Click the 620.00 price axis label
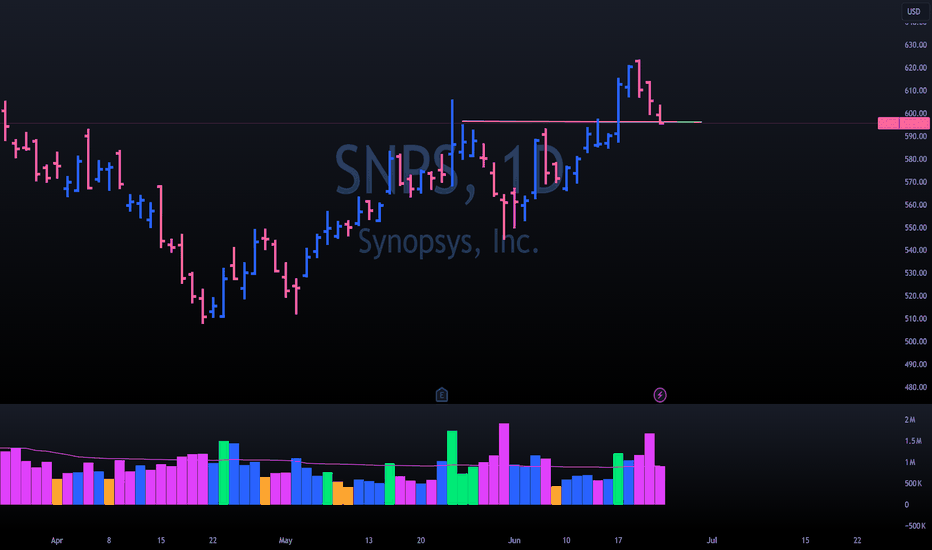The height and width of the screenshot is (550, 932). coord(915,68)
